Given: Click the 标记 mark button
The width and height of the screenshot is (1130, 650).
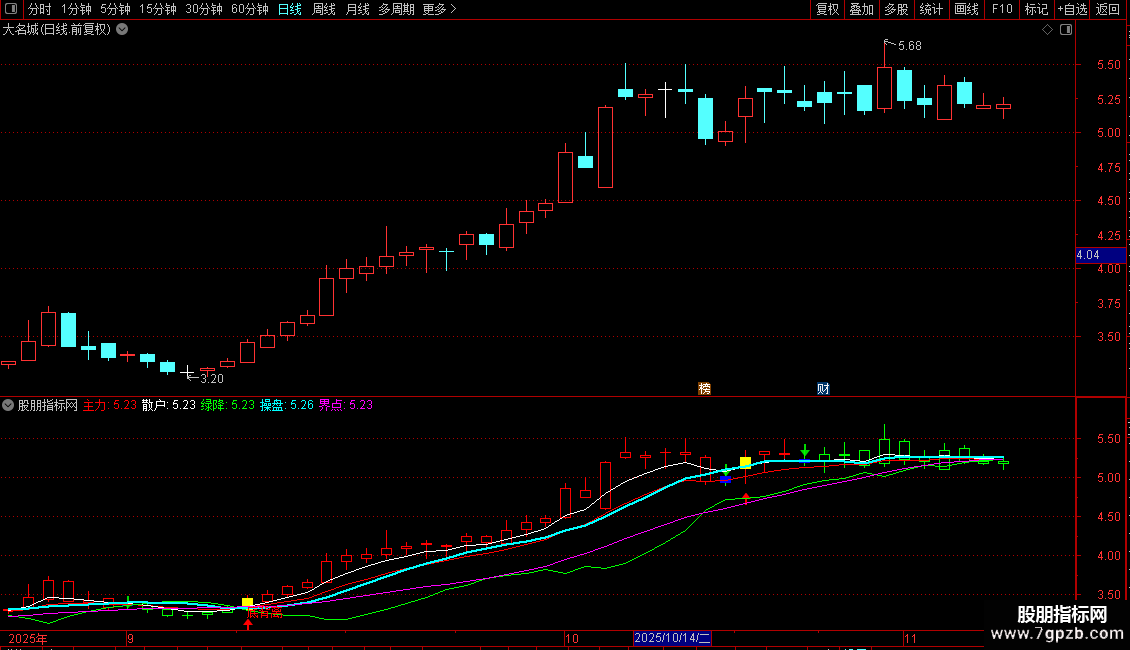Looking at the screenshot, I should (x=1036, y=9).
